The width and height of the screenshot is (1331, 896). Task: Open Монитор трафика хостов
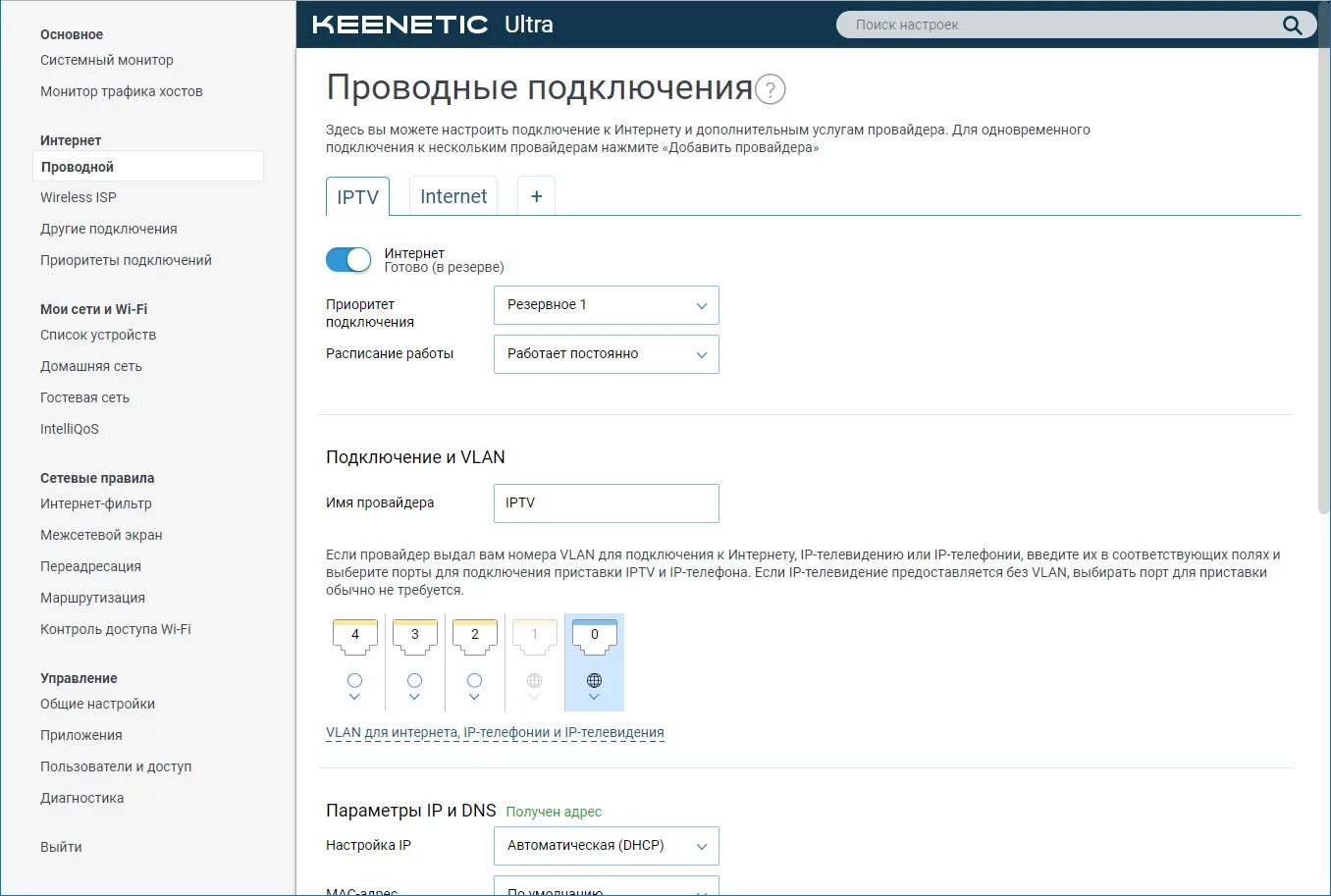coord(122,91)
